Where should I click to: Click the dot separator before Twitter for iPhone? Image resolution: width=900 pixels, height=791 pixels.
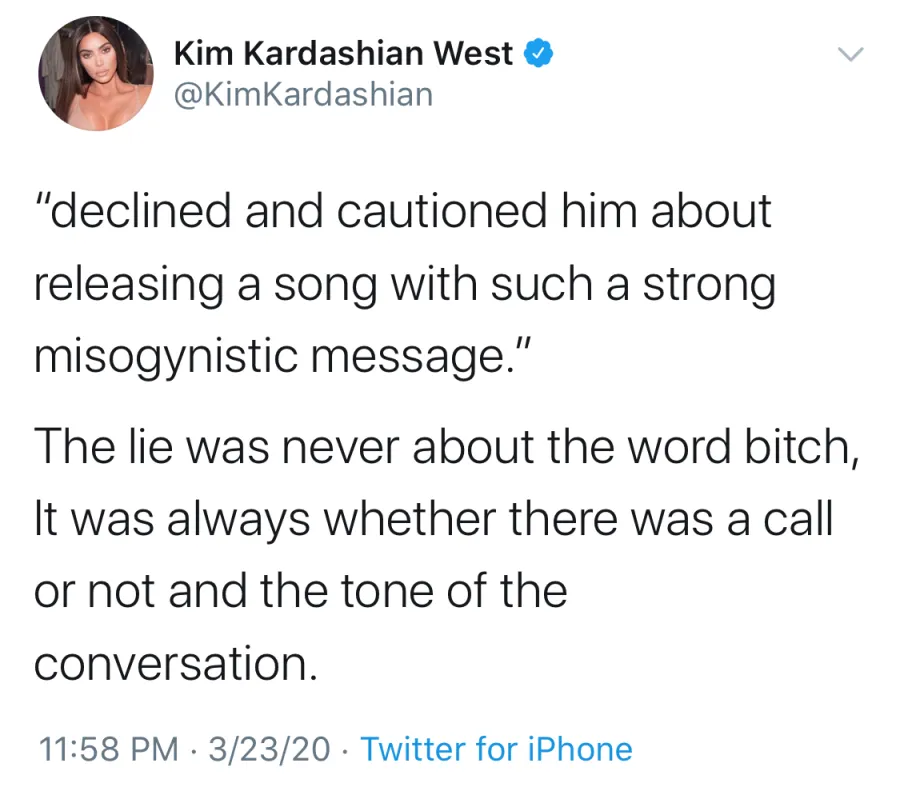(x=341, y=749)
